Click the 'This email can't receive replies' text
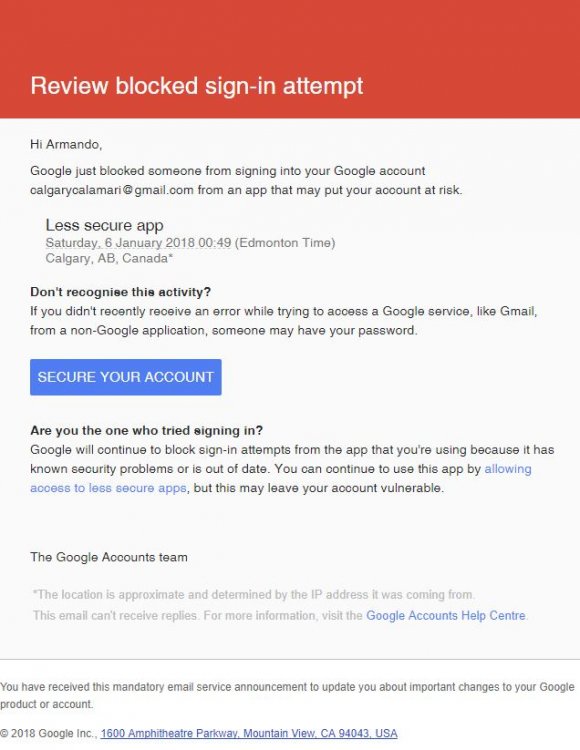580x750 pixels. [x=115, y=615]
